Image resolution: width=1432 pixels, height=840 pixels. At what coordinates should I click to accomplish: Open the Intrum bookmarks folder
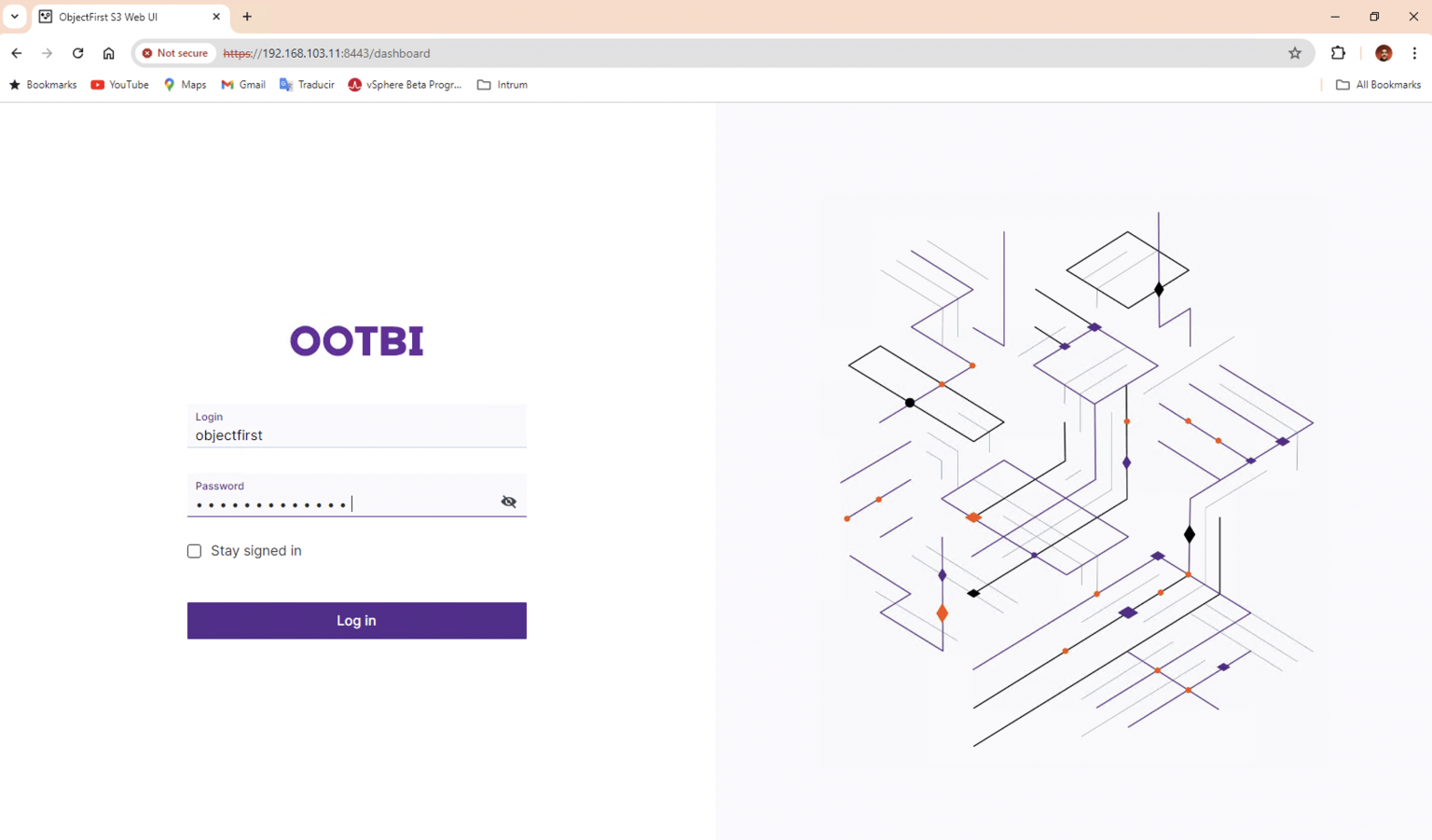point(502,85)
